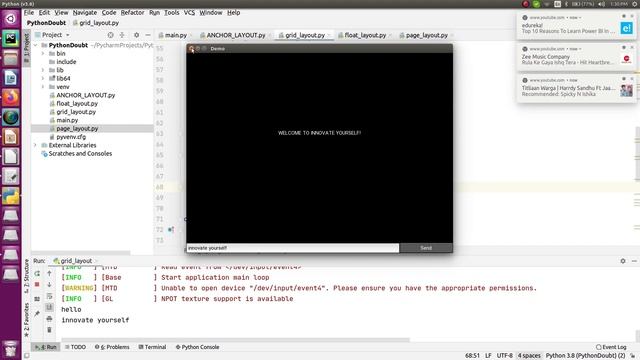Image resolution: width=640 pixels, height=360 pixels.
Task: Select ANCHOR_LAYOUT.py in project tree
Action: (x=85, y=95)
